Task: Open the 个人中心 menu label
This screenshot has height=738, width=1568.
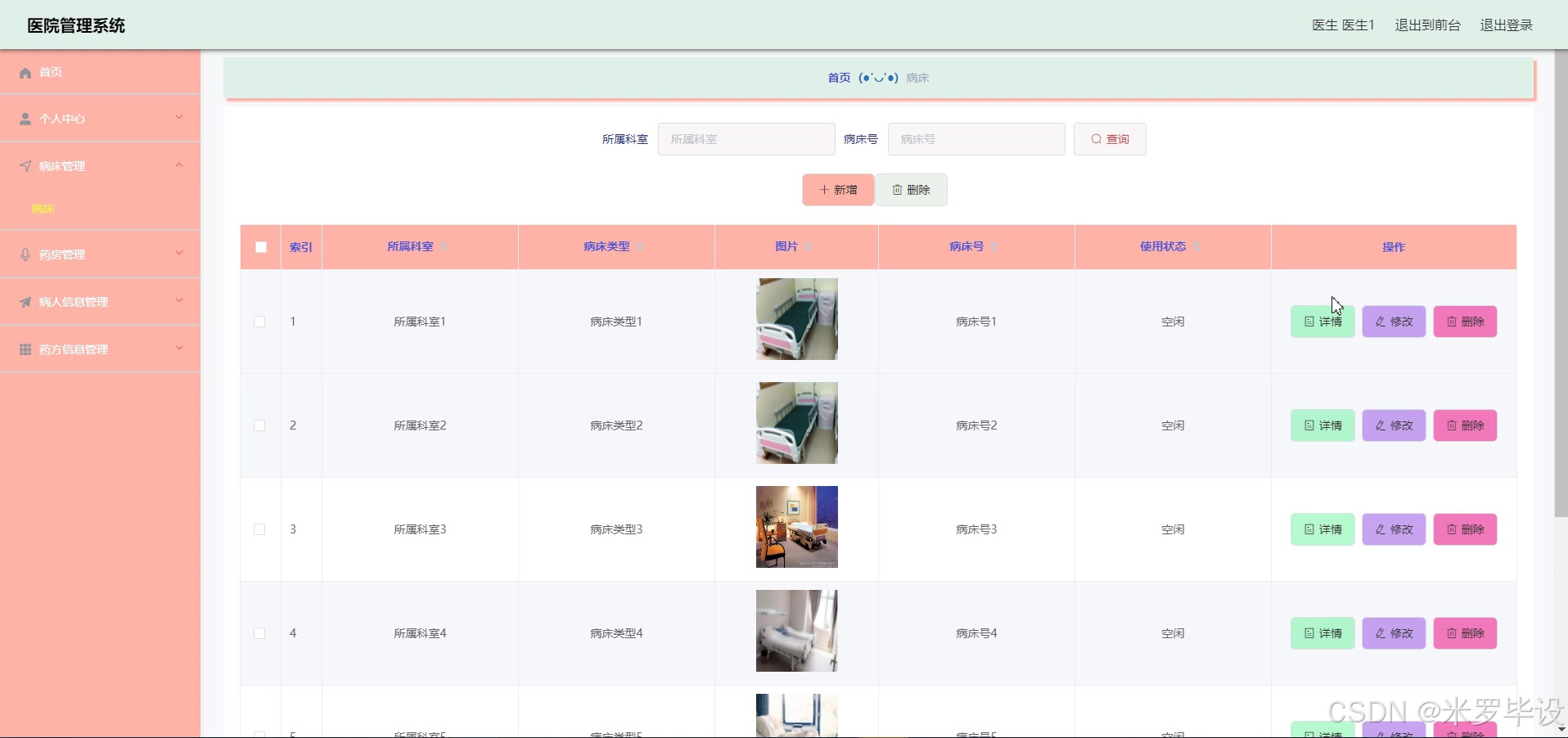Action: coord(62,119)
